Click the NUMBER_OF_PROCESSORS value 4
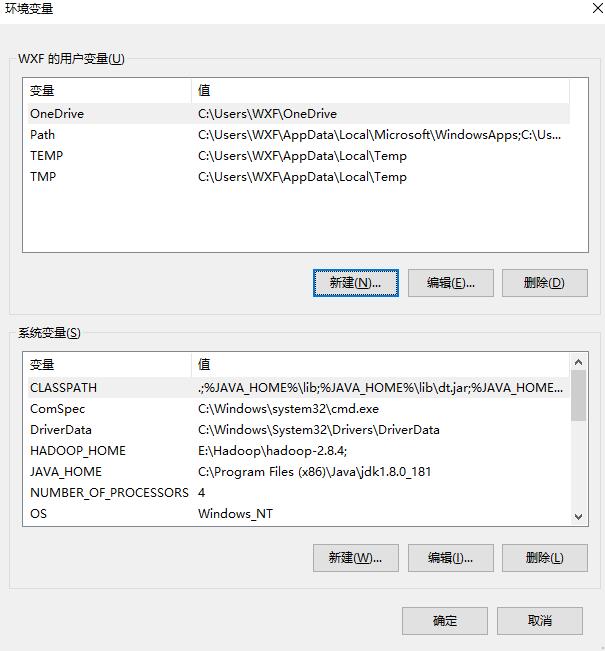This screenshot has height=651, width=605. 201,492
